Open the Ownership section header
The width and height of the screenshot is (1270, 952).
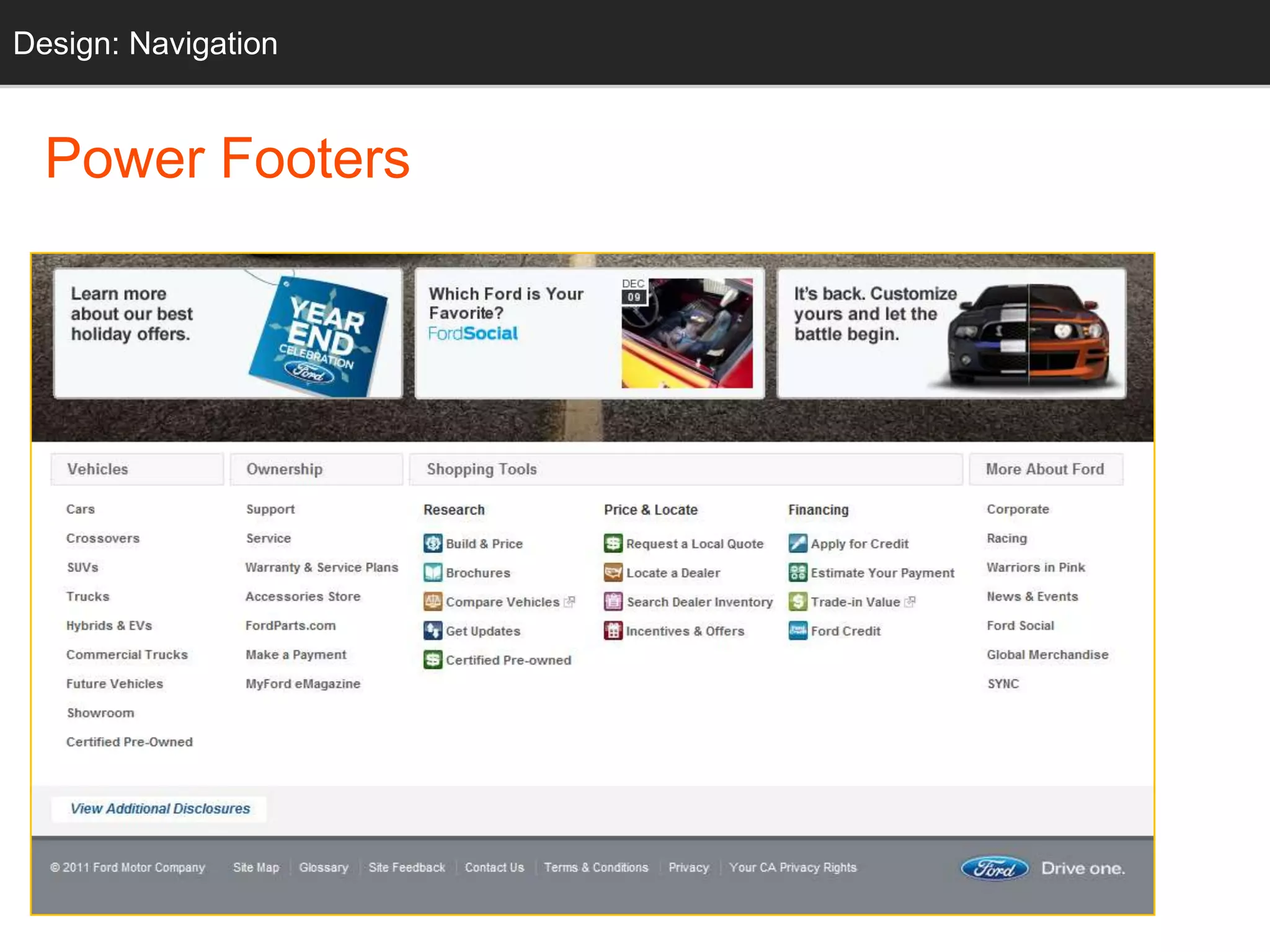(x=316, y=469)
